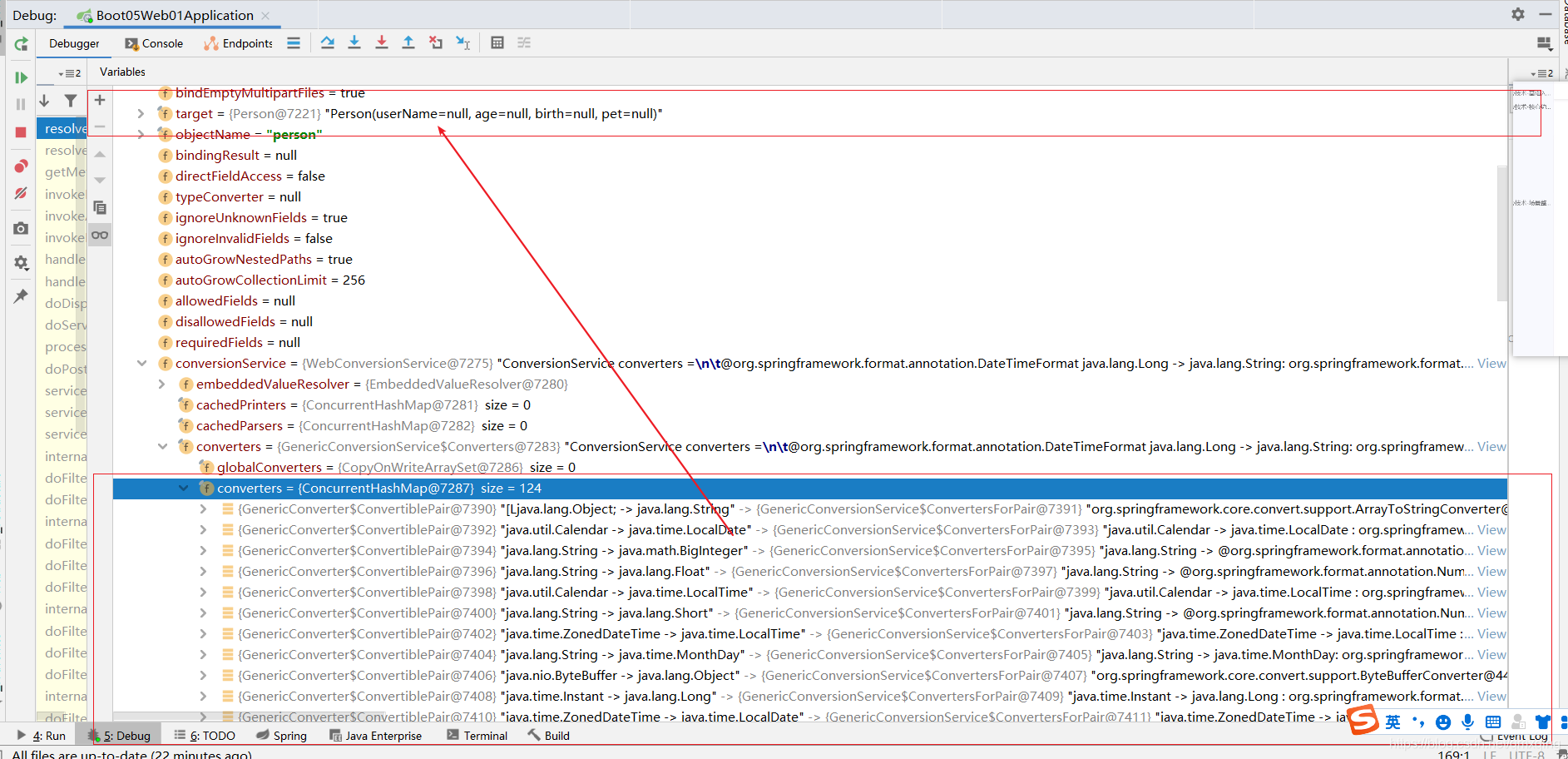The width and height of the screenshot is (1568, 759).
Task: Click the Trace Current Stream Chain icon
Action: pos(524,42)
